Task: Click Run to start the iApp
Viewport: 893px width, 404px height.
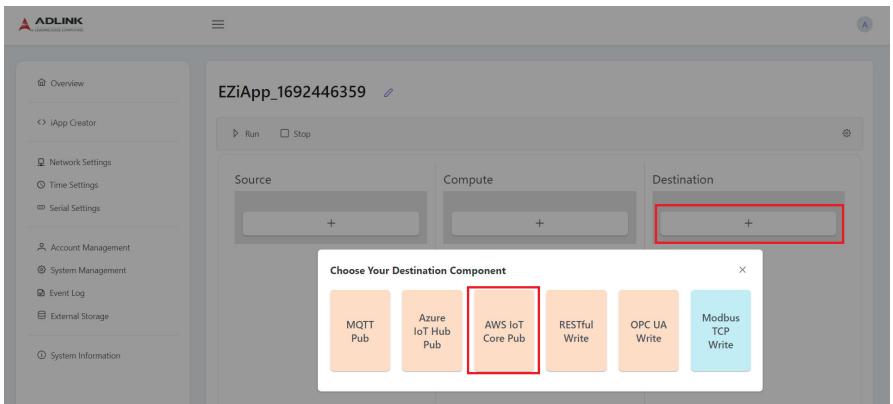Action: tap(246, 134)
